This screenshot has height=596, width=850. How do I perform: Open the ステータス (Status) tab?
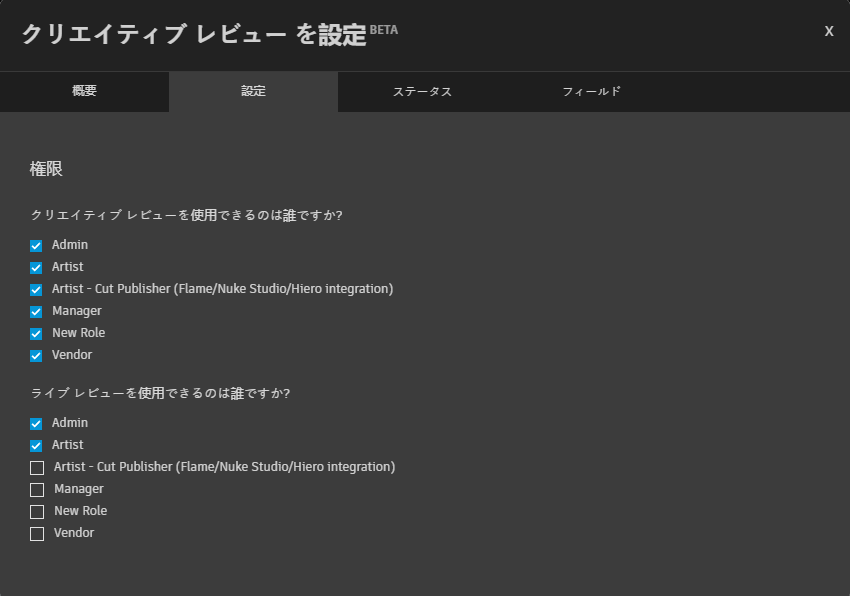422,91
